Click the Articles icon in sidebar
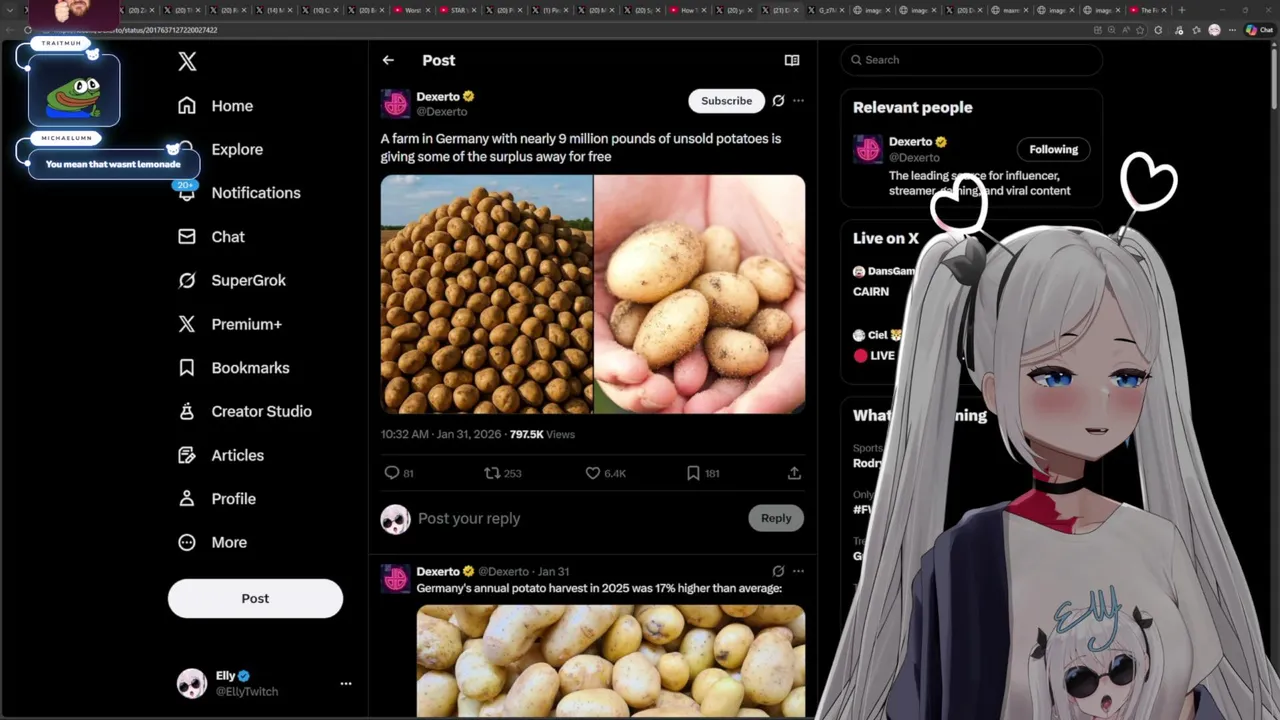 [x=187, y=455]
